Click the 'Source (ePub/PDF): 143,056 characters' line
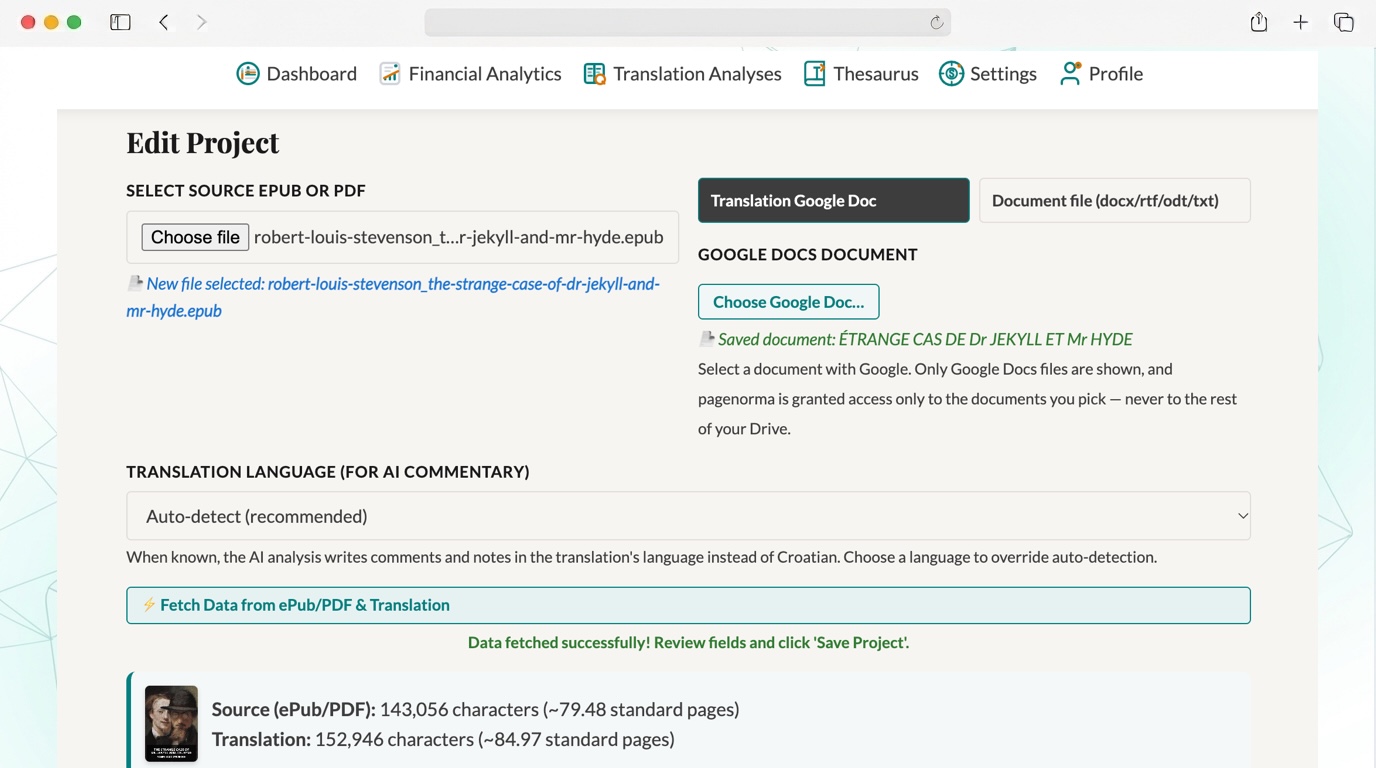 click(x=476, y=709)
